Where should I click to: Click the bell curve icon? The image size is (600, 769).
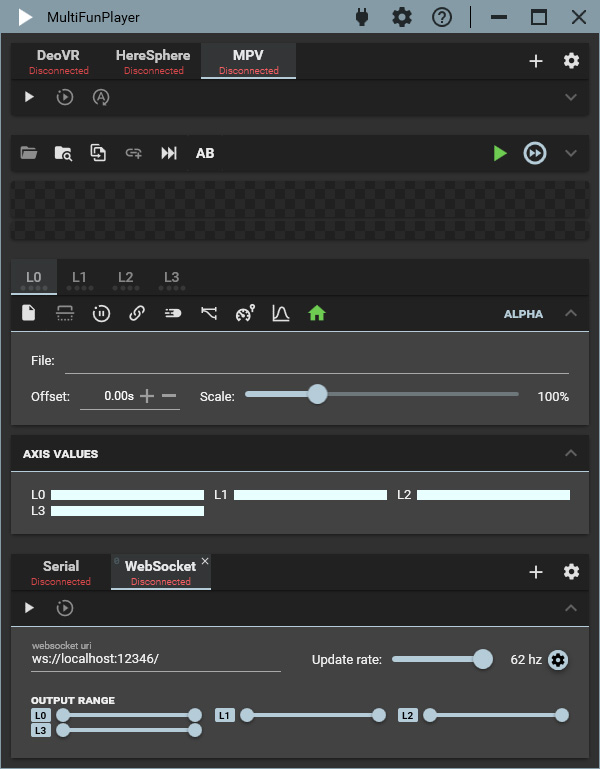click(281, 313)
